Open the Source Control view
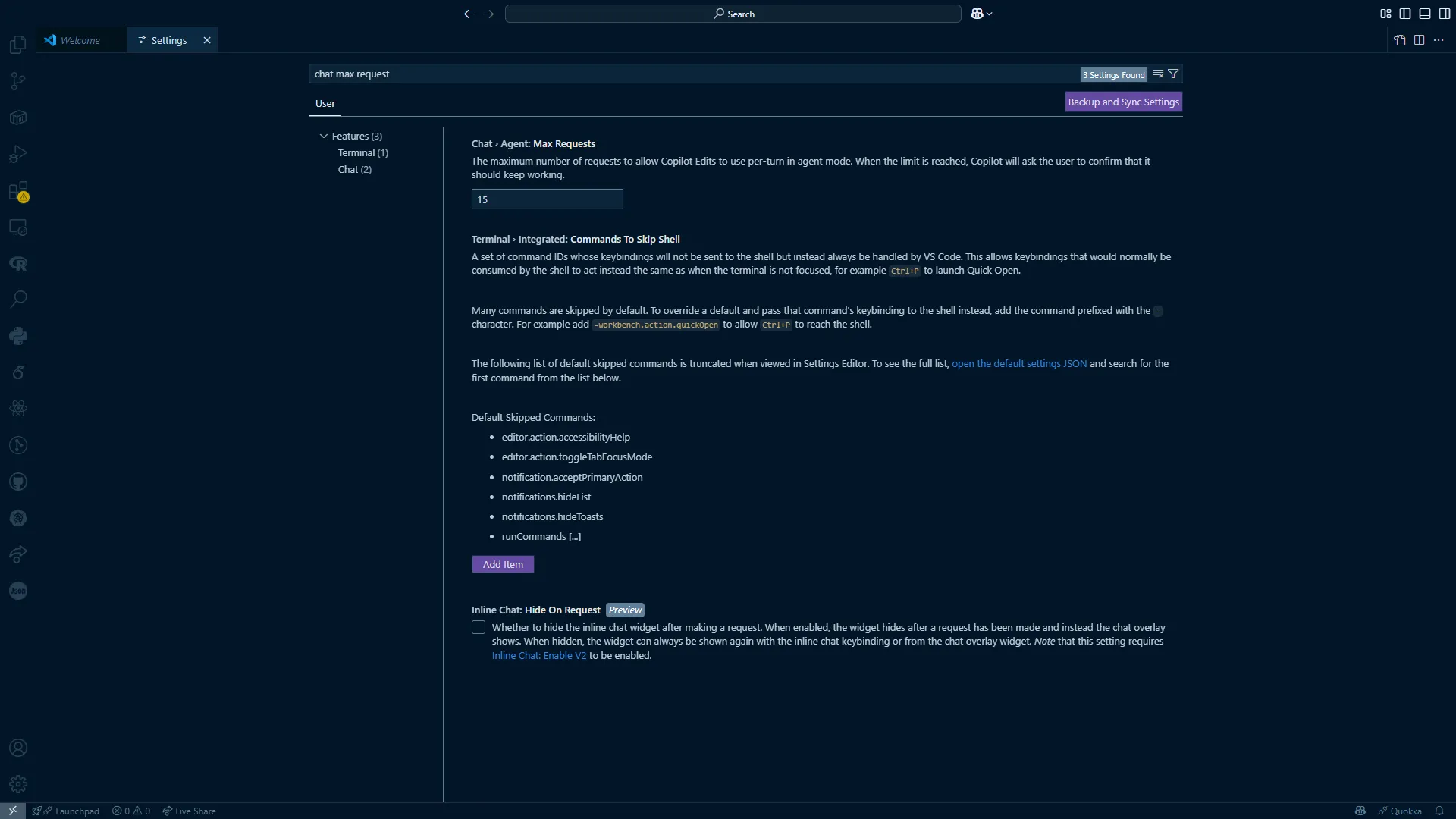 (17, 80)
